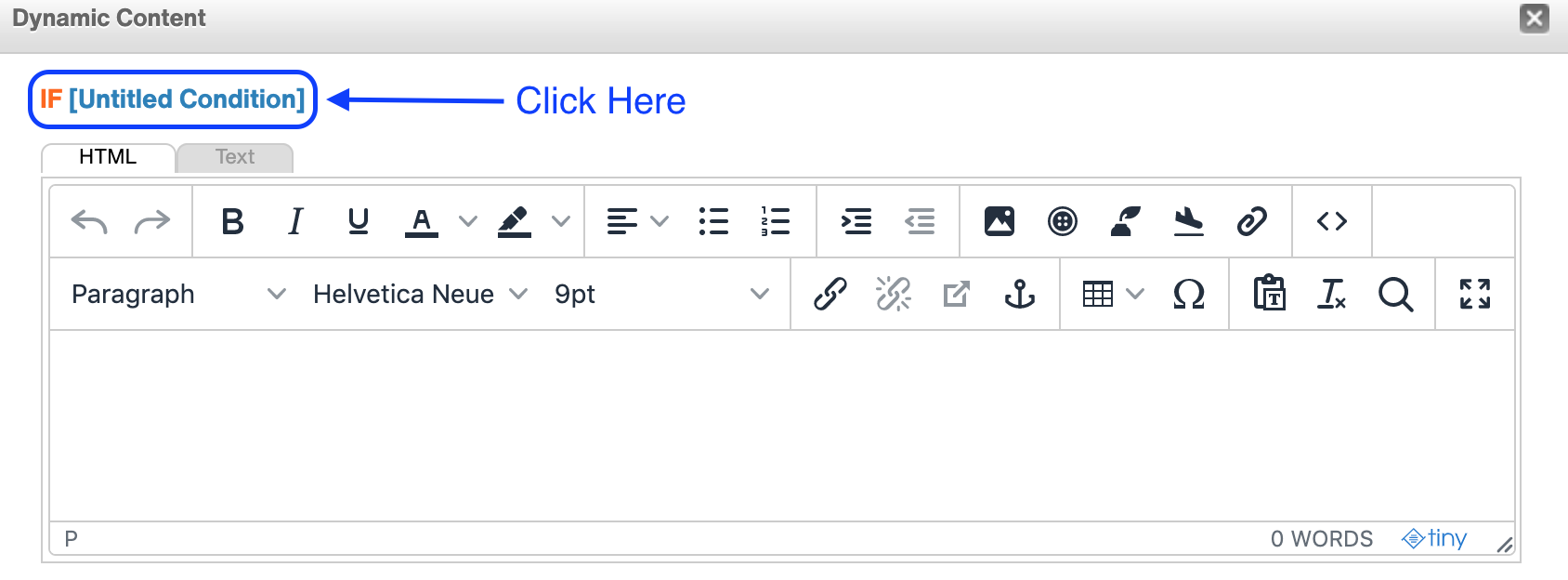
Task: Click the Untitled Condition link
Action: coord(187,99)
